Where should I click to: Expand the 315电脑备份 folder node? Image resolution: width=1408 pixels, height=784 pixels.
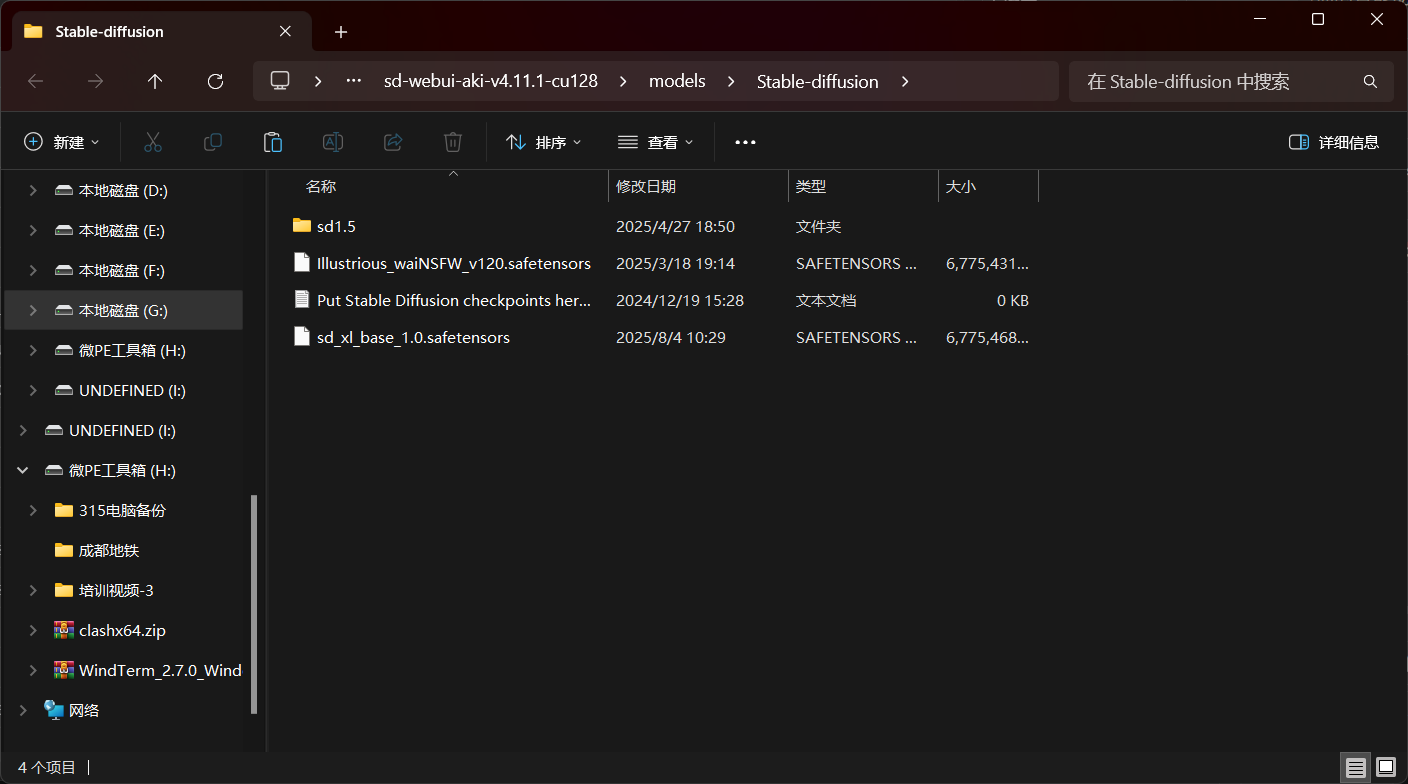coord(33,510)
